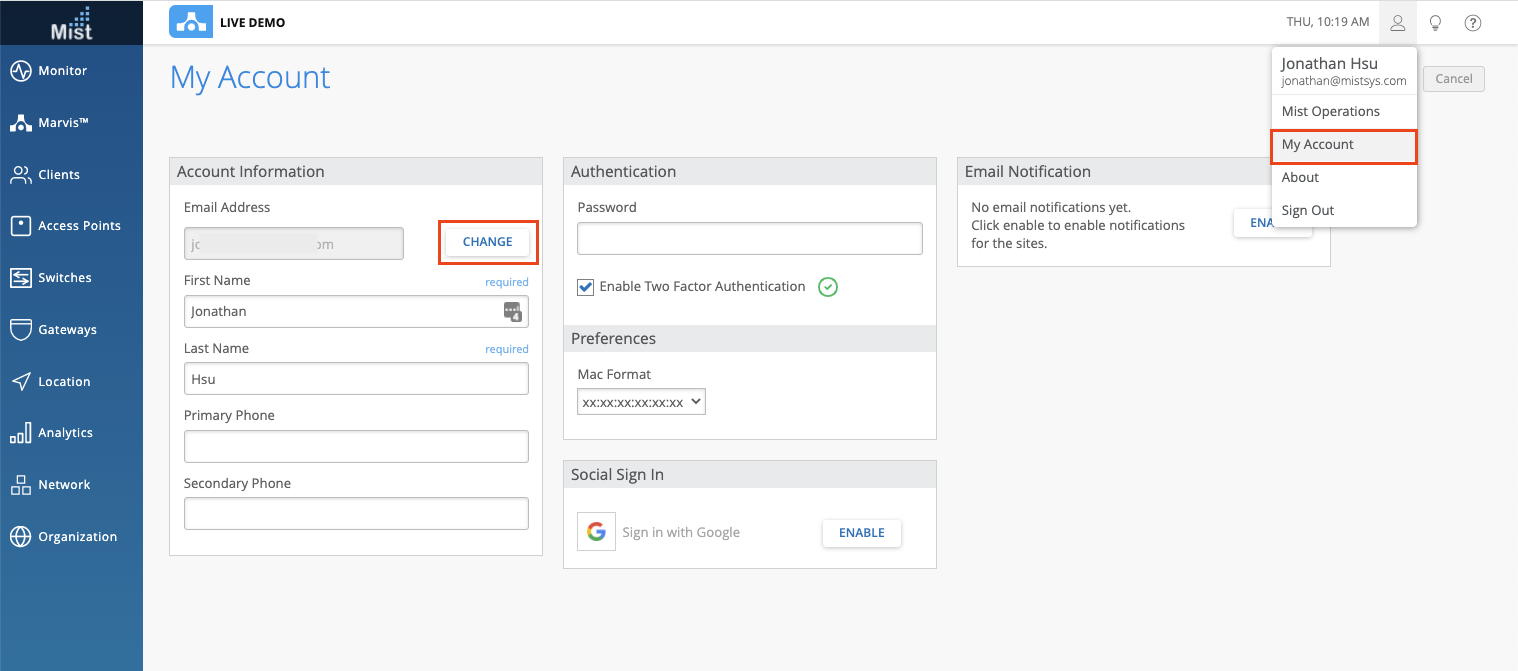Click the CHANGE email button
The image size is (1518, 671).
488,242
